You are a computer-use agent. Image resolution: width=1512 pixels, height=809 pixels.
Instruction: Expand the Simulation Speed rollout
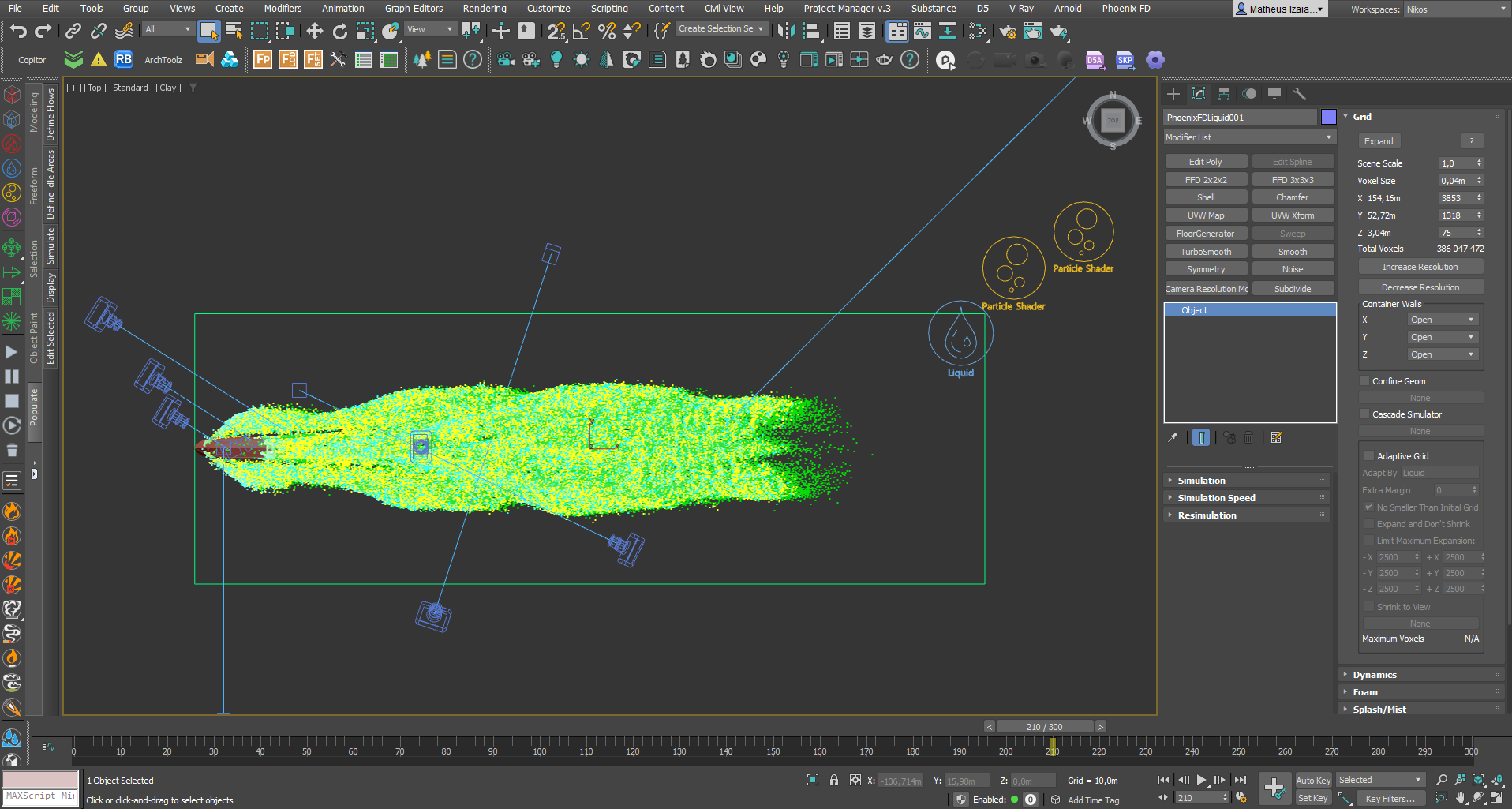point(1247,498)
